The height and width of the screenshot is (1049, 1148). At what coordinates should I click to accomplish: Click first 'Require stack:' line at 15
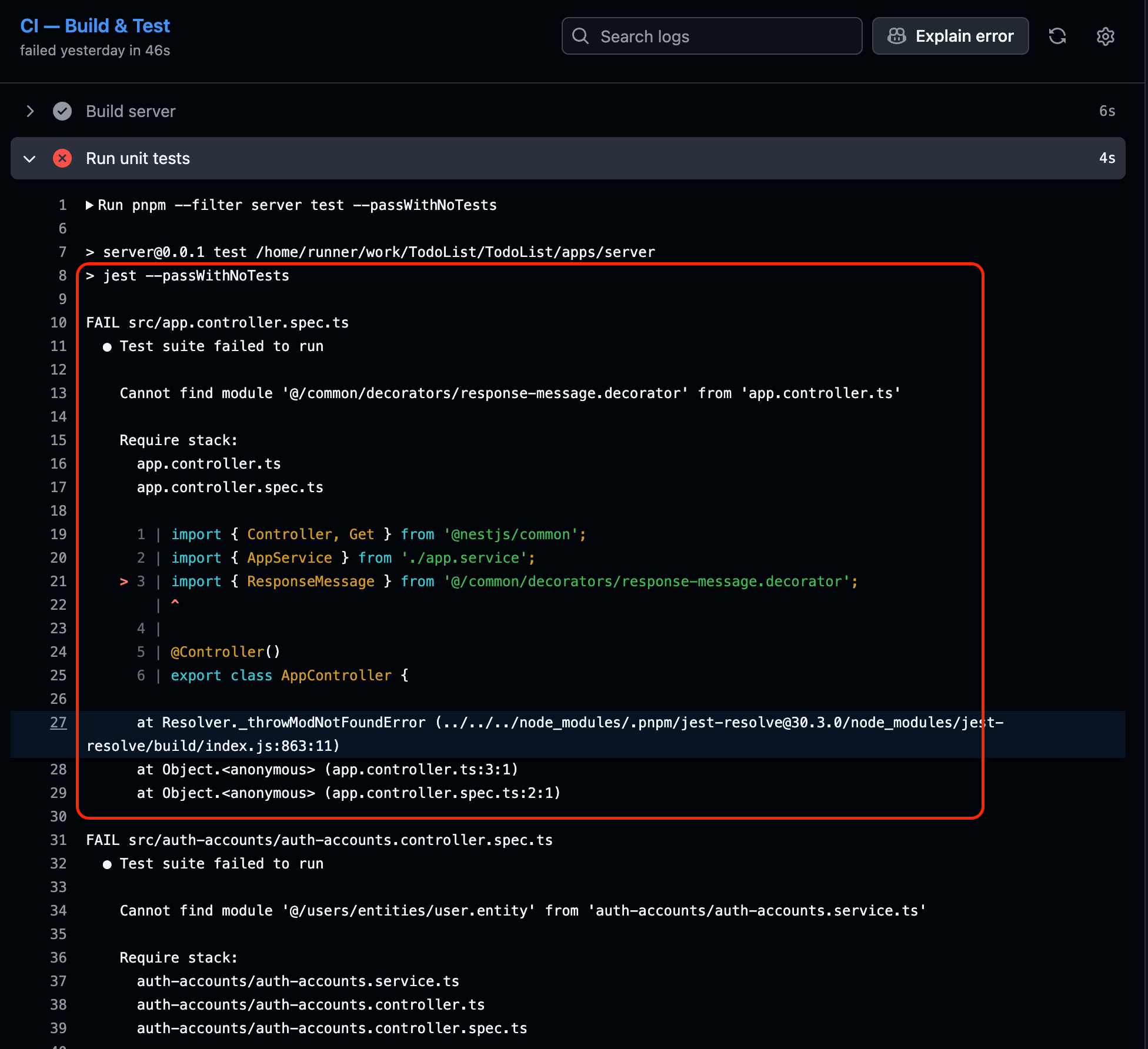click(x=178, y=440)
